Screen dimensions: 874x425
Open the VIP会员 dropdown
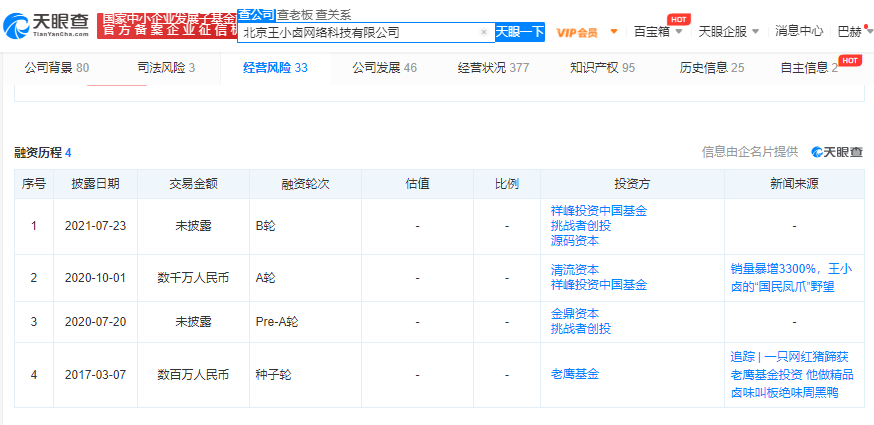pos(587,32)
